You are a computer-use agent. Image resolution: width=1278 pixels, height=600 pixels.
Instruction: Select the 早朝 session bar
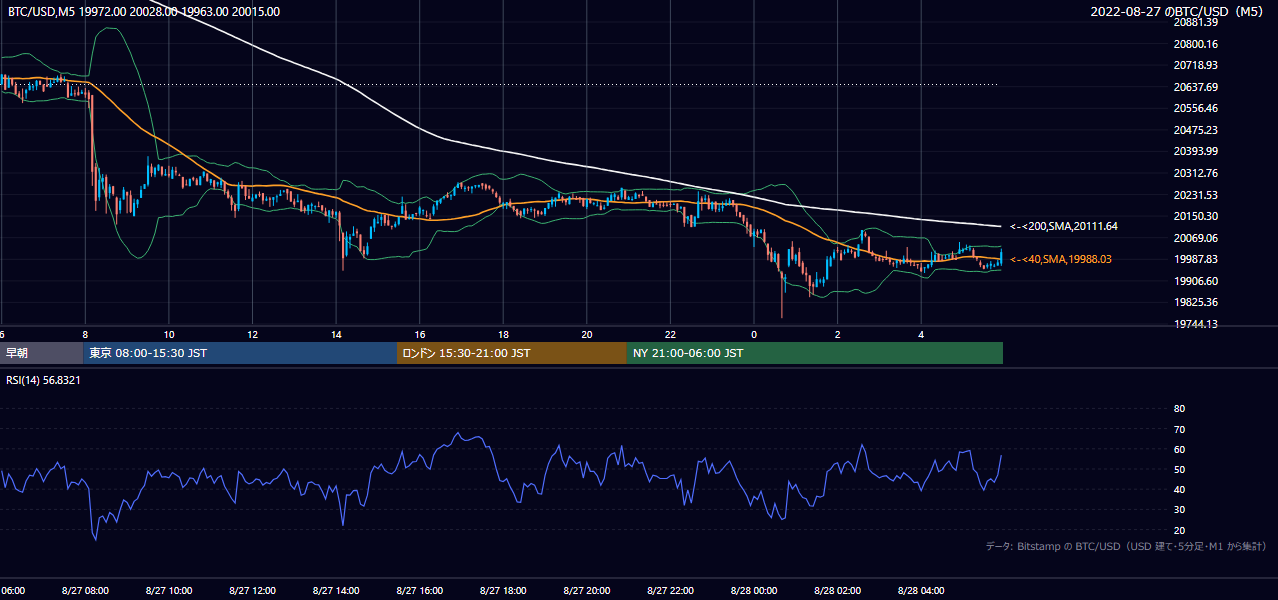click(42, 353)
